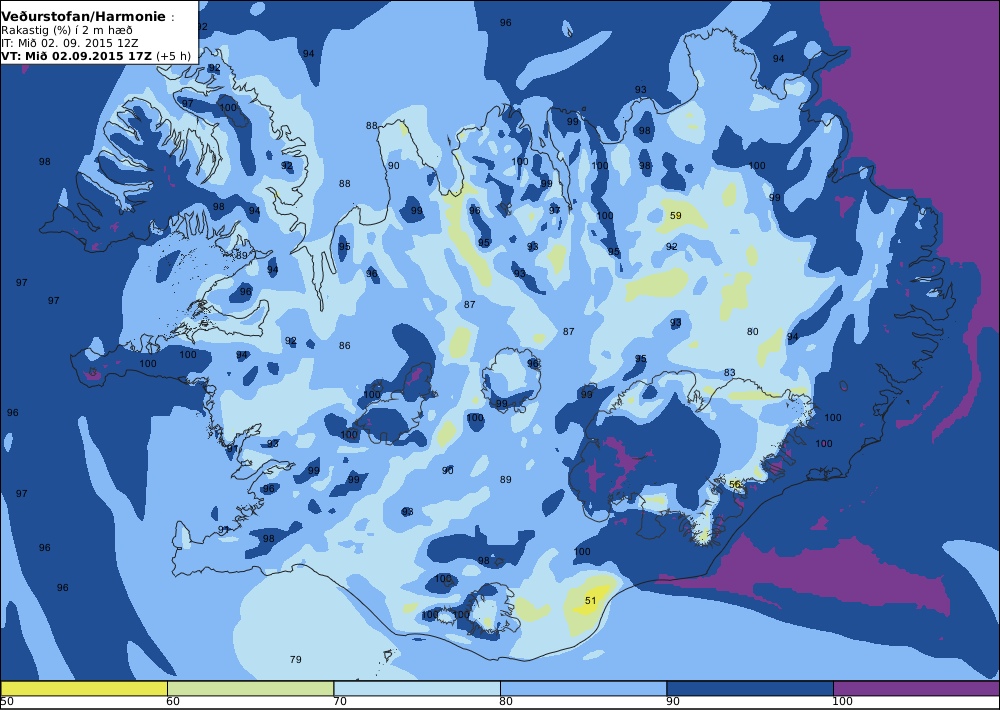Image resolution: width=1000 pixels, height=710 pixels.
Task: Click the 'Veðurstofan/Harmonie' title text
Action: click(x=83, y=17)
